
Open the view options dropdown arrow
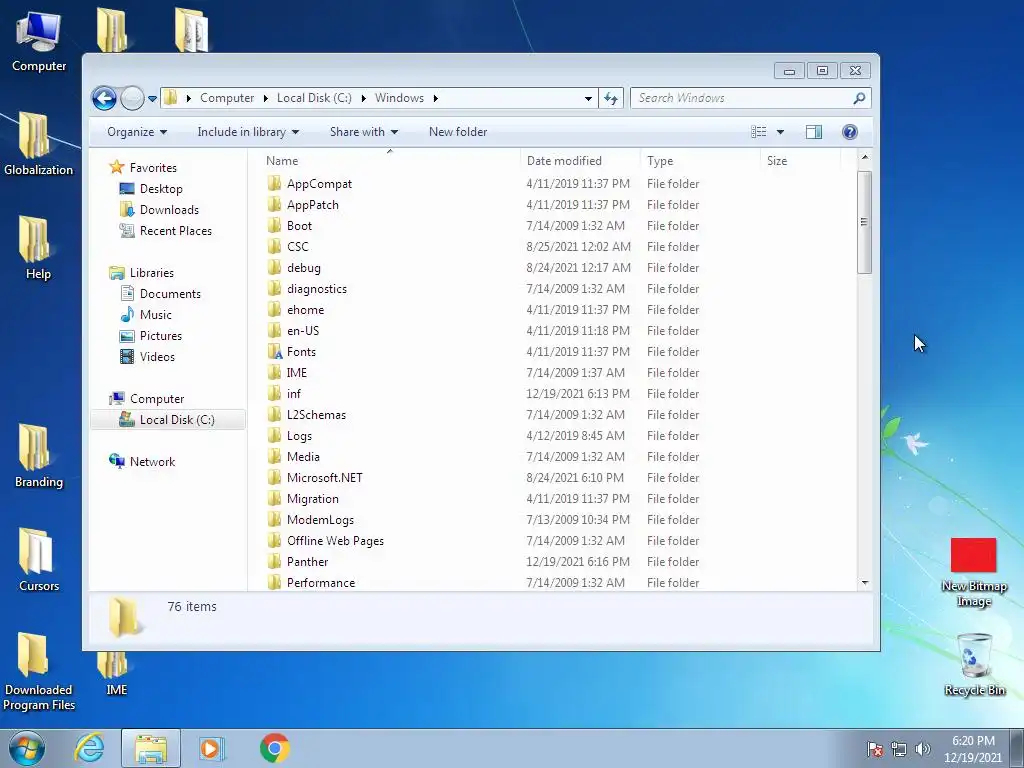click(780, 132)
